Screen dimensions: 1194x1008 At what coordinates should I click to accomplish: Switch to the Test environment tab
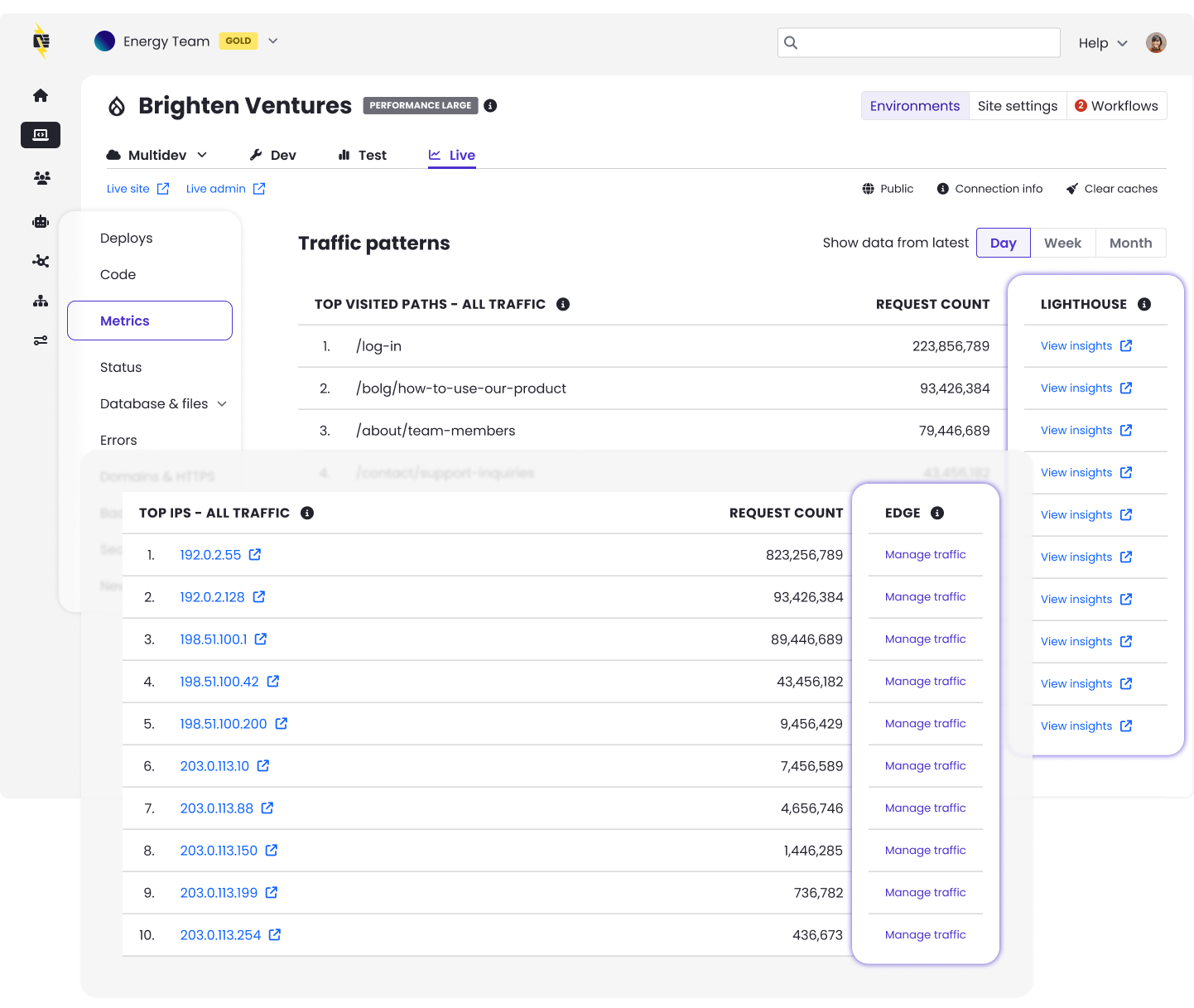click(363, 155)
